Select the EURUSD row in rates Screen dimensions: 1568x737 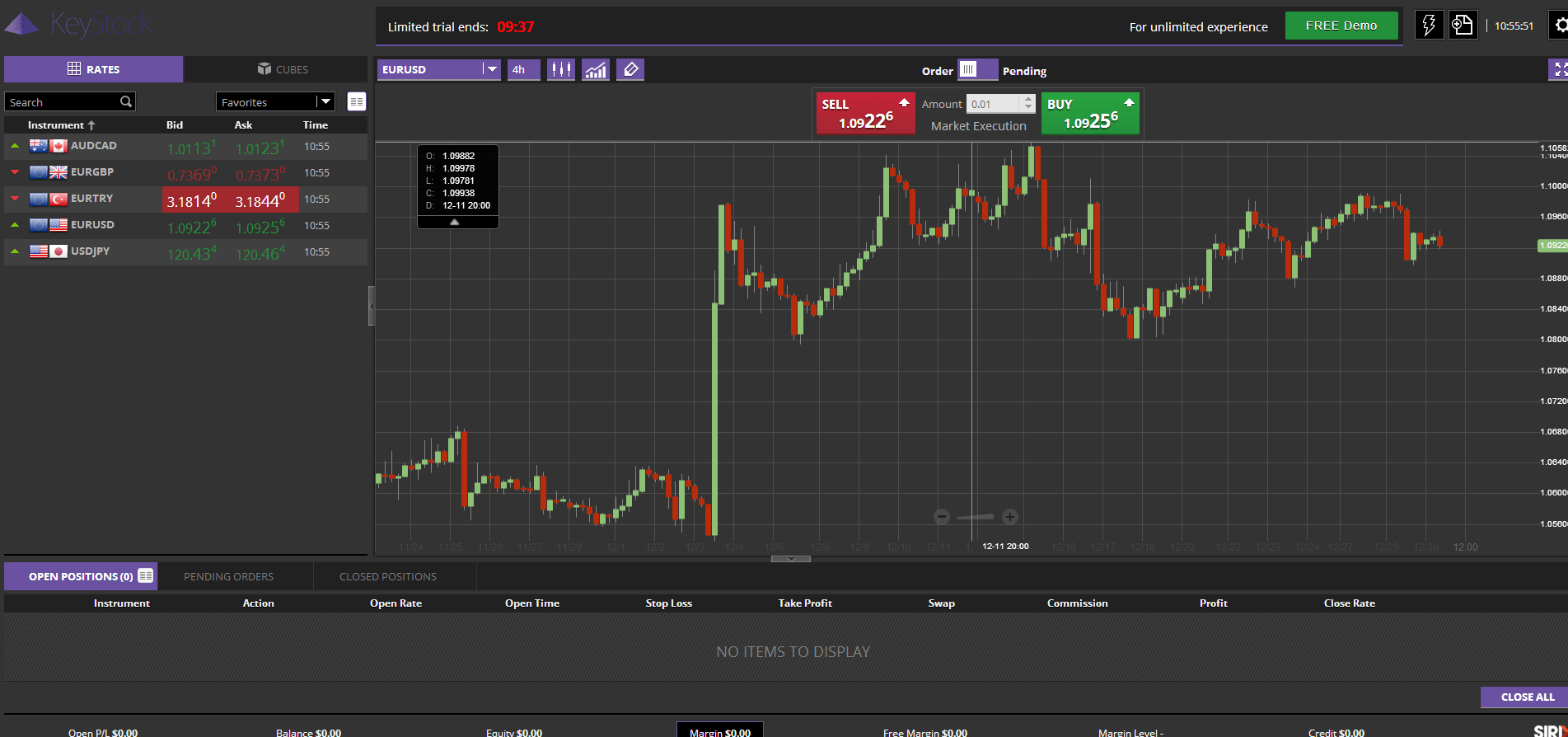(185, 225)
